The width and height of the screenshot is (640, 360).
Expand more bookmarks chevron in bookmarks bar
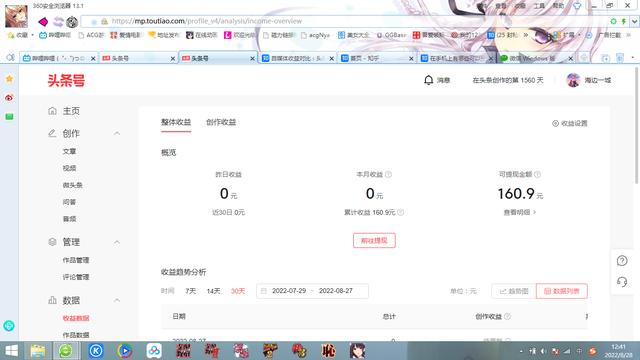pyautogui.click(x=526, y=35)
